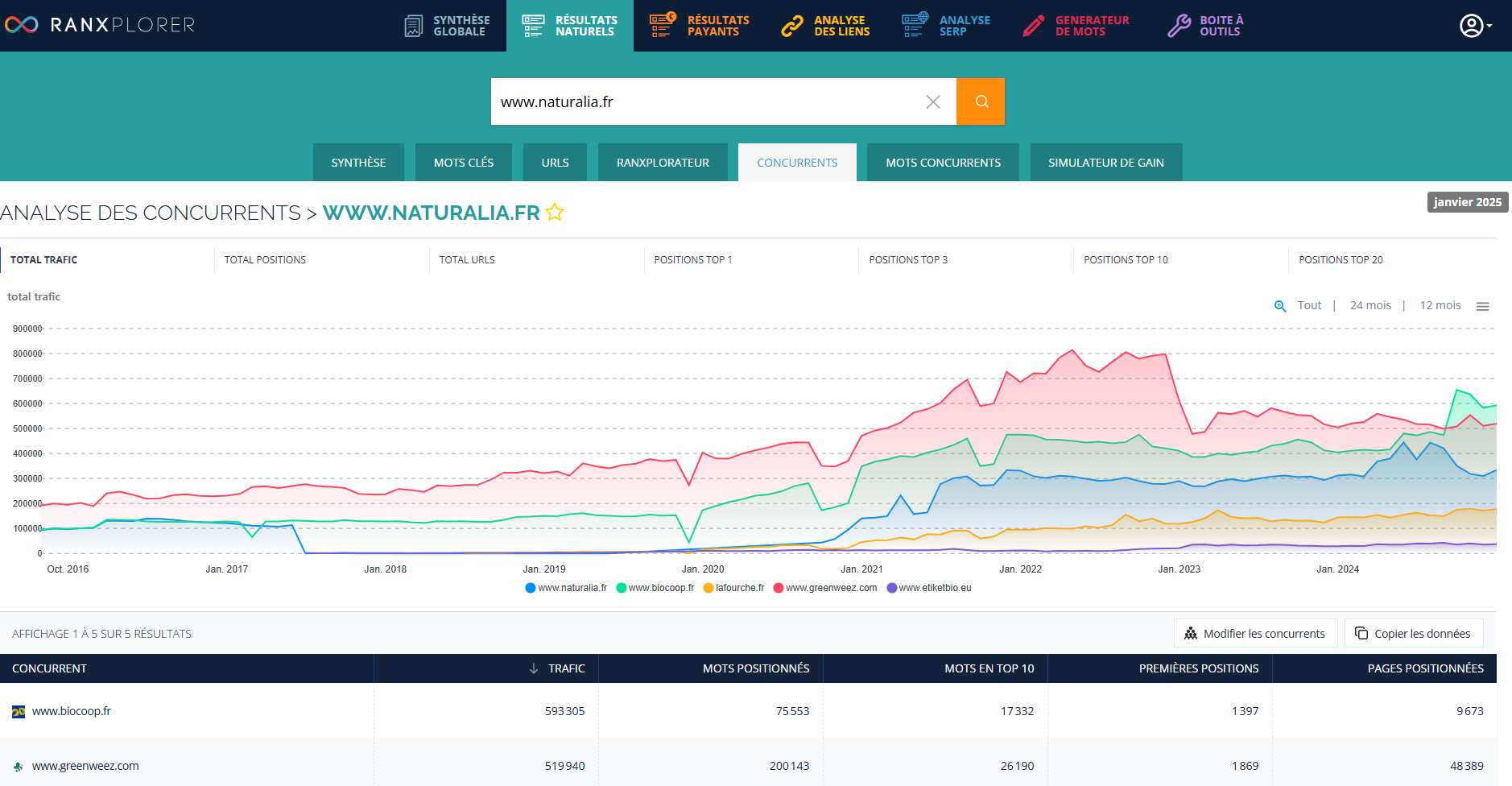Open the chart hamburger export menu
The image size is (1512, 786).
coord(1482,306)
